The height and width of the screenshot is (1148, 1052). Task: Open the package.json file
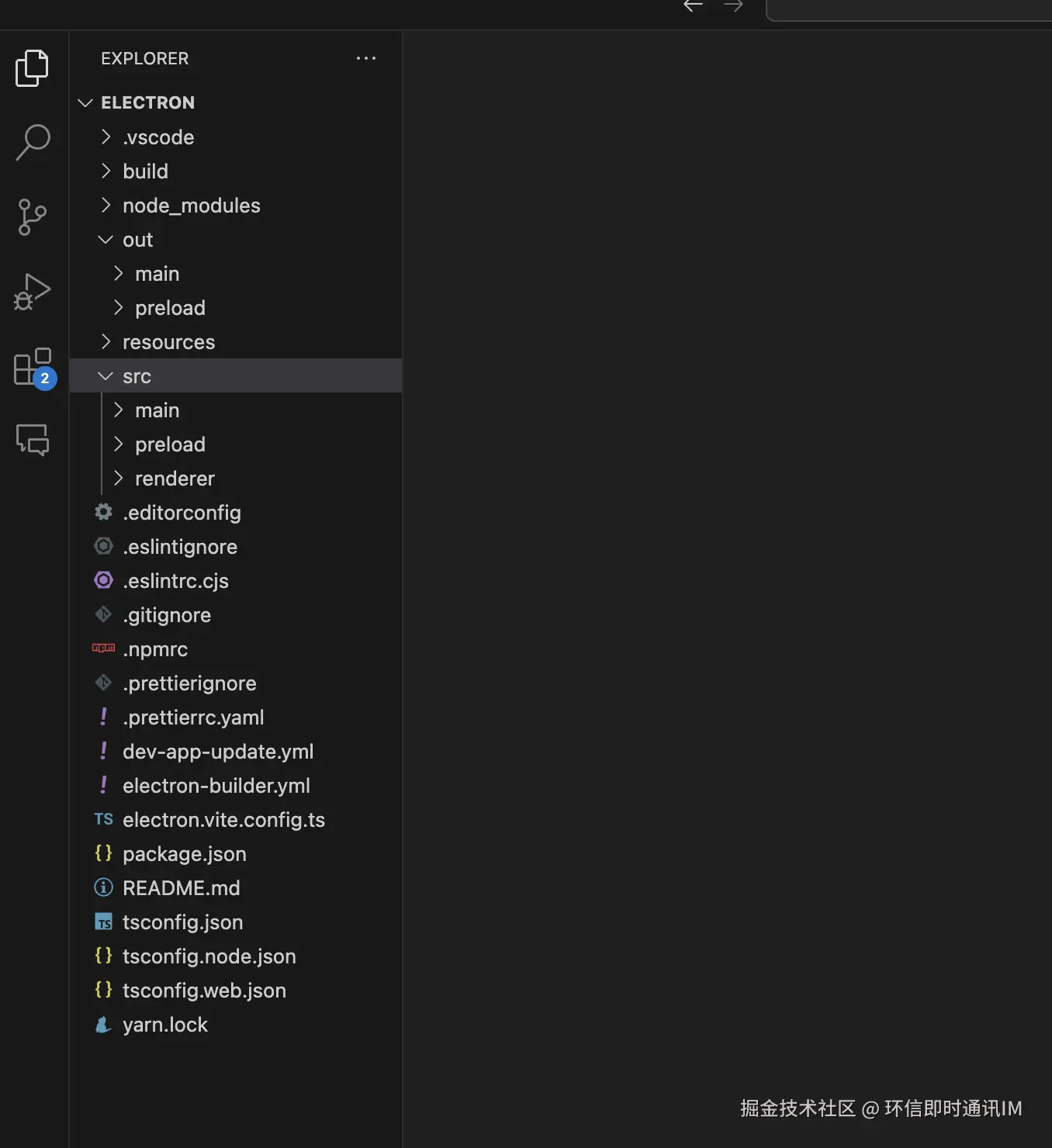(x=184, y=854)
